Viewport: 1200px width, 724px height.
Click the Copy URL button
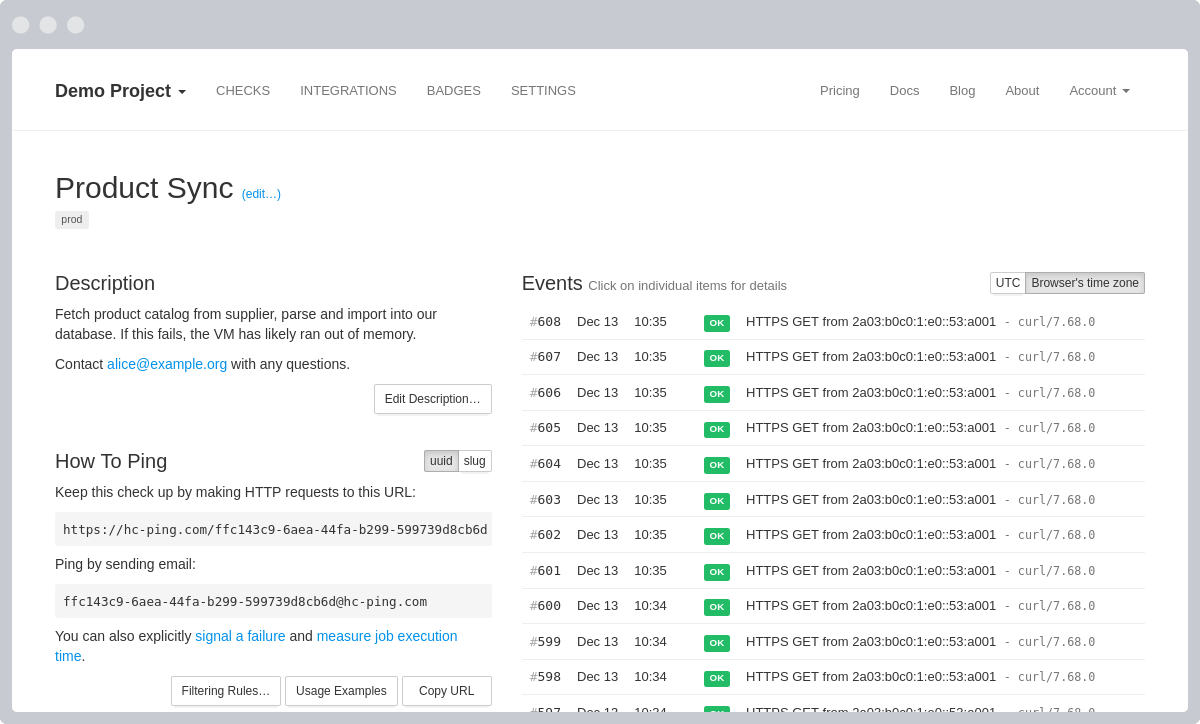pos(446,690)
